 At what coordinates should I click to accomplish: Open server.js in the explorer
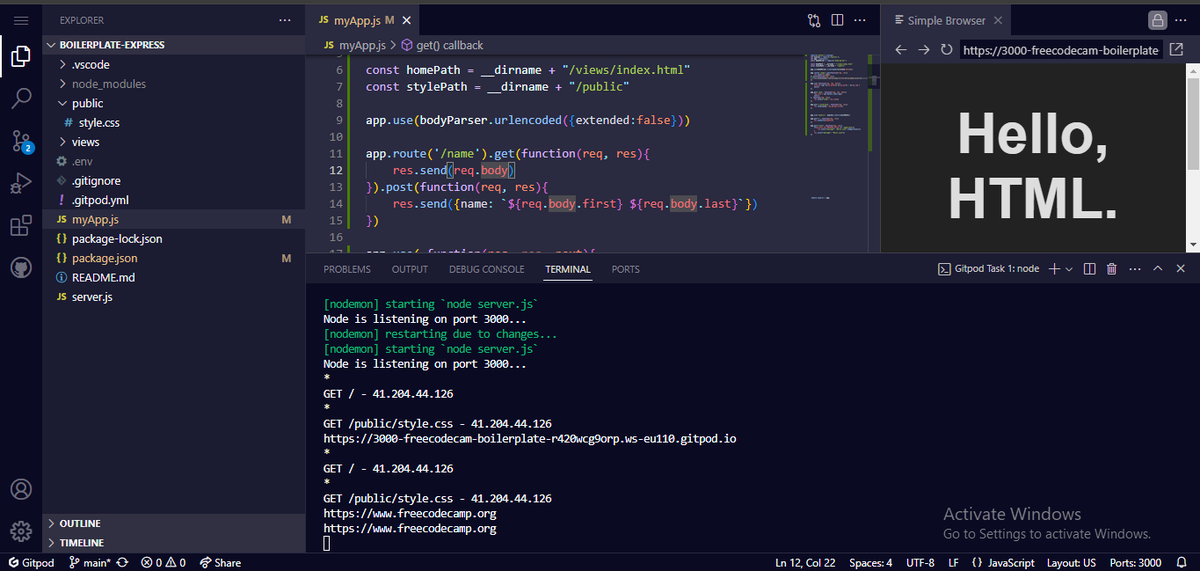(x=173, y=297)
